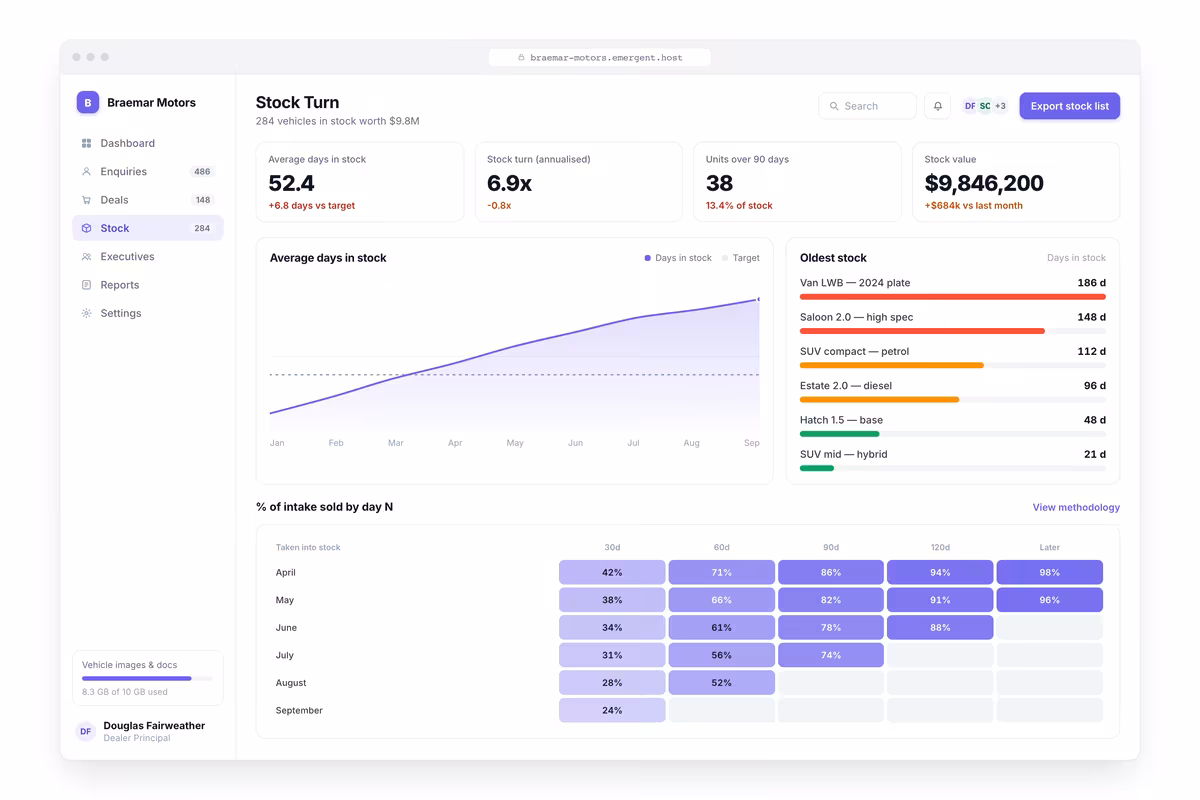Navigate to Reports

(x=148, y=285)
